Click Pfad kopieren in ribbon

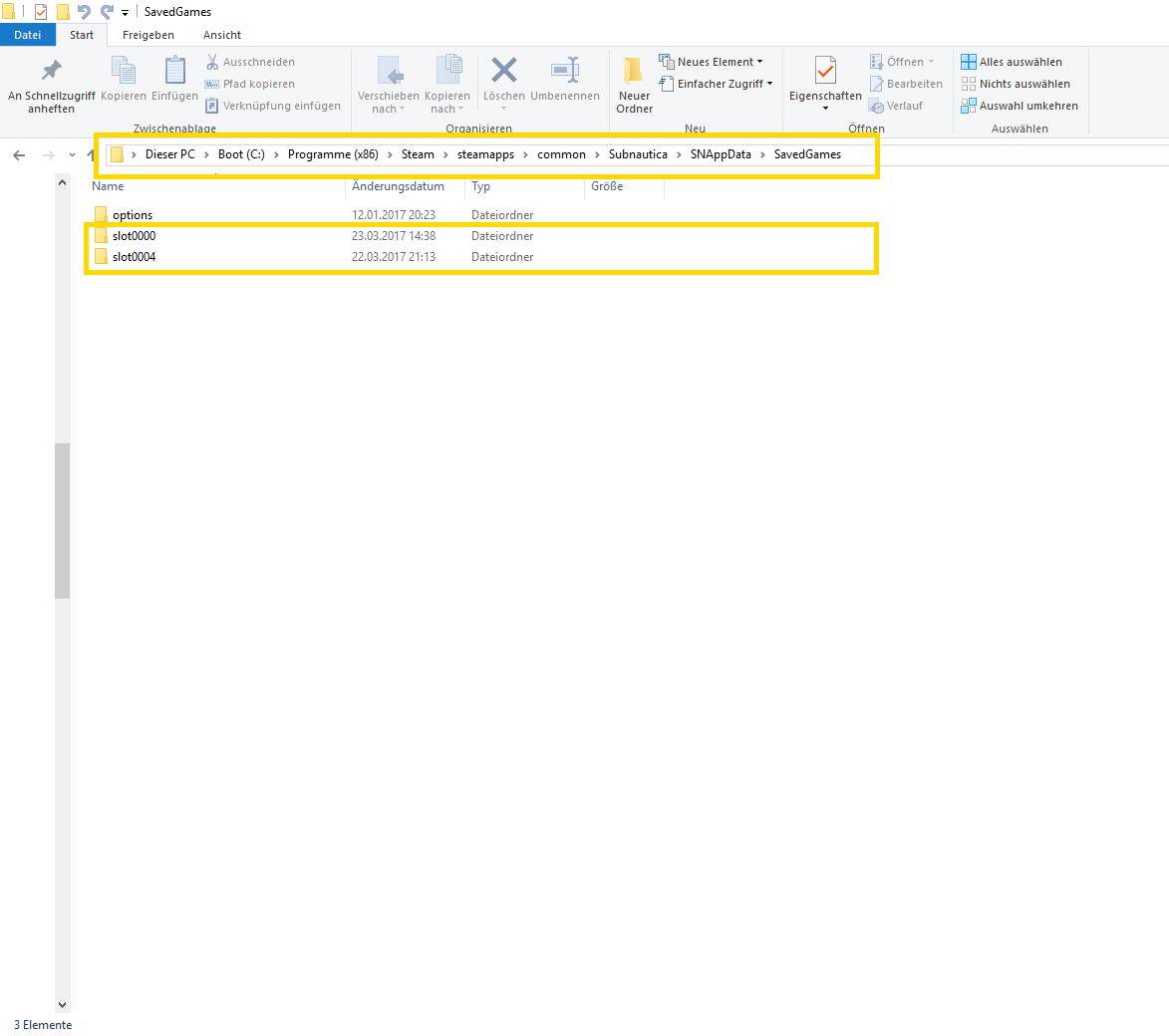pos(250,84)
